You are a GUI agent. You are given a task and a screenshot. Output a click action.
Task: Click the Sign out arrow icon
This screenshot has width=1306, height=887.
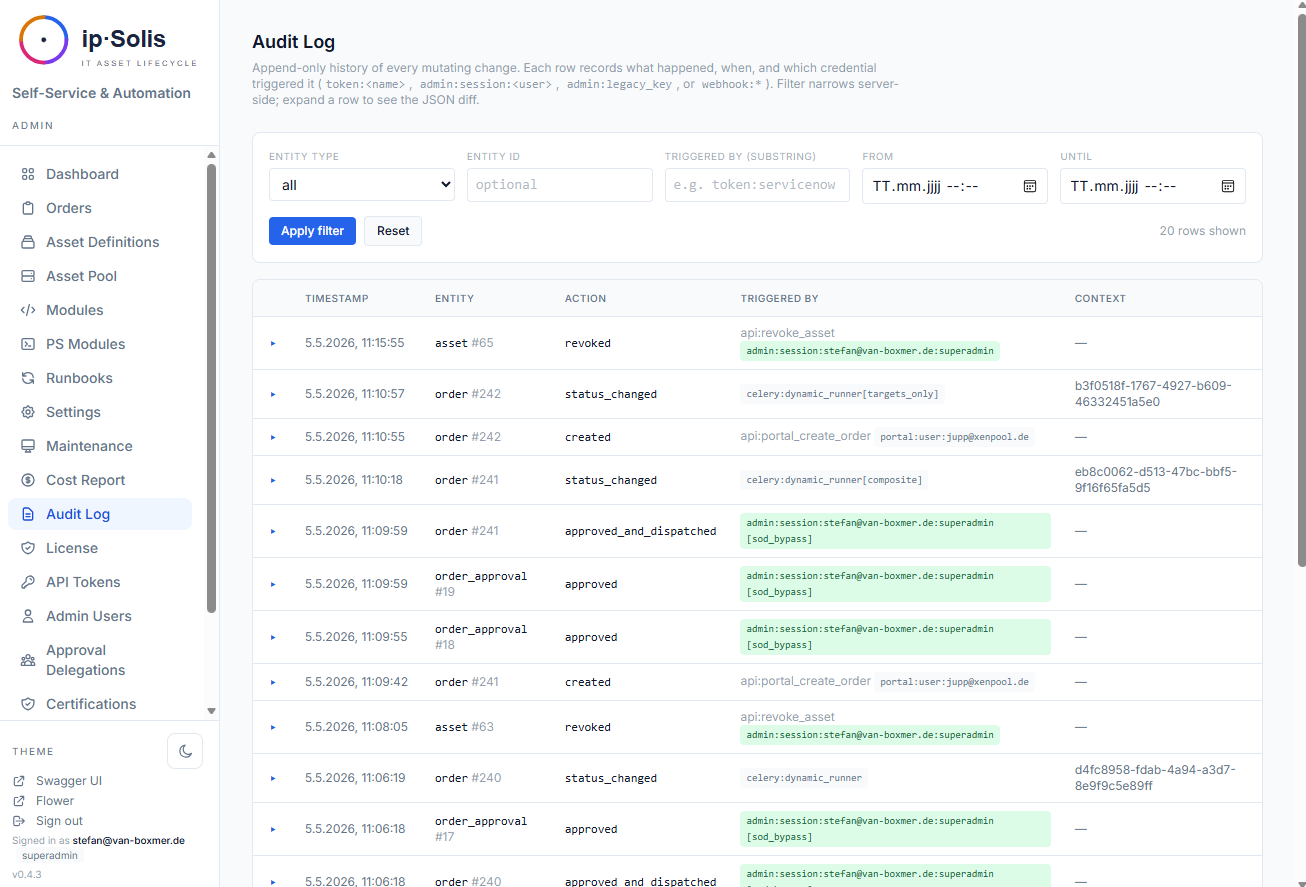19,821
